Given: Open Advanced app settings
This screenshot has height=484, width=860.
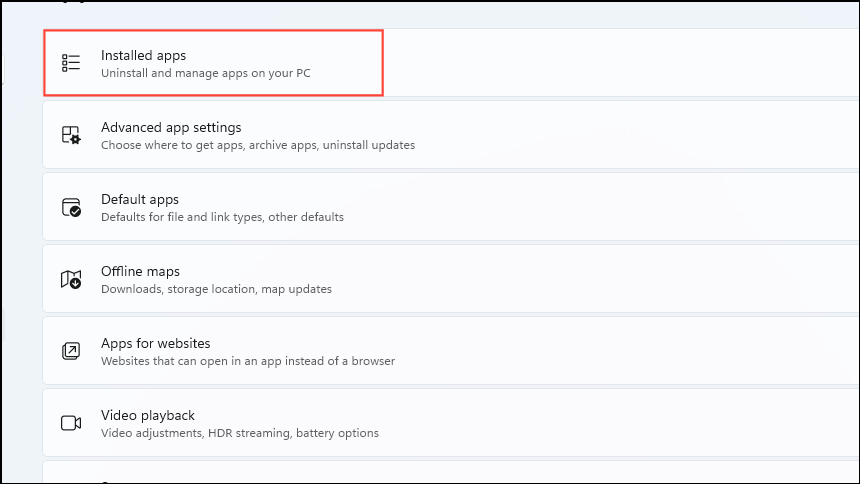Looking at the screenshot, I should click(x=451, y=135).
